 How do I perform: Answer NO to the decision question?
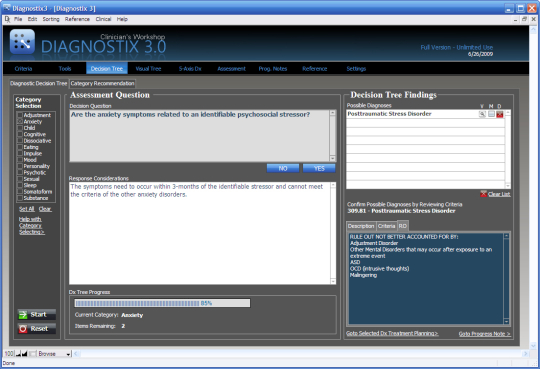pos(283,168)
